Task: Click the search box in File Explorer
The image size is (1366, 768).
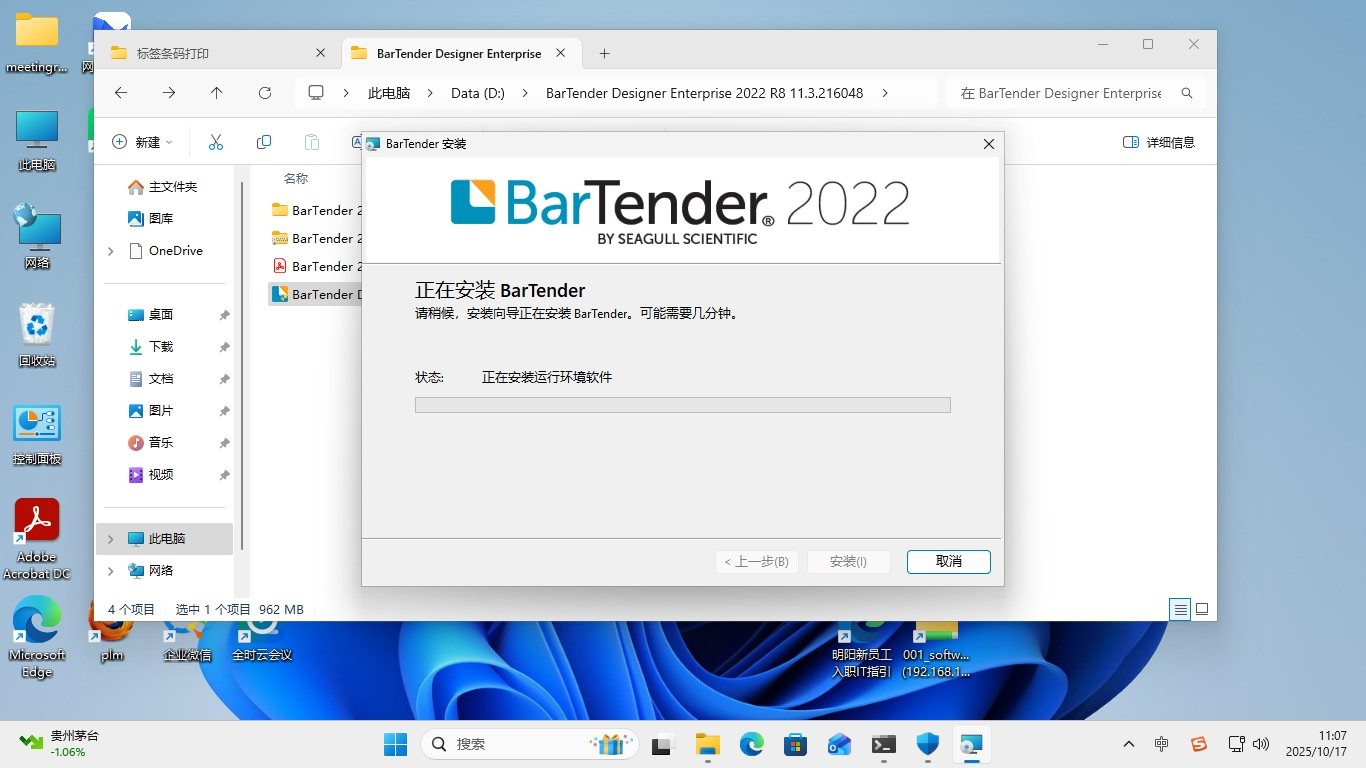Action: click(1075, 93)
